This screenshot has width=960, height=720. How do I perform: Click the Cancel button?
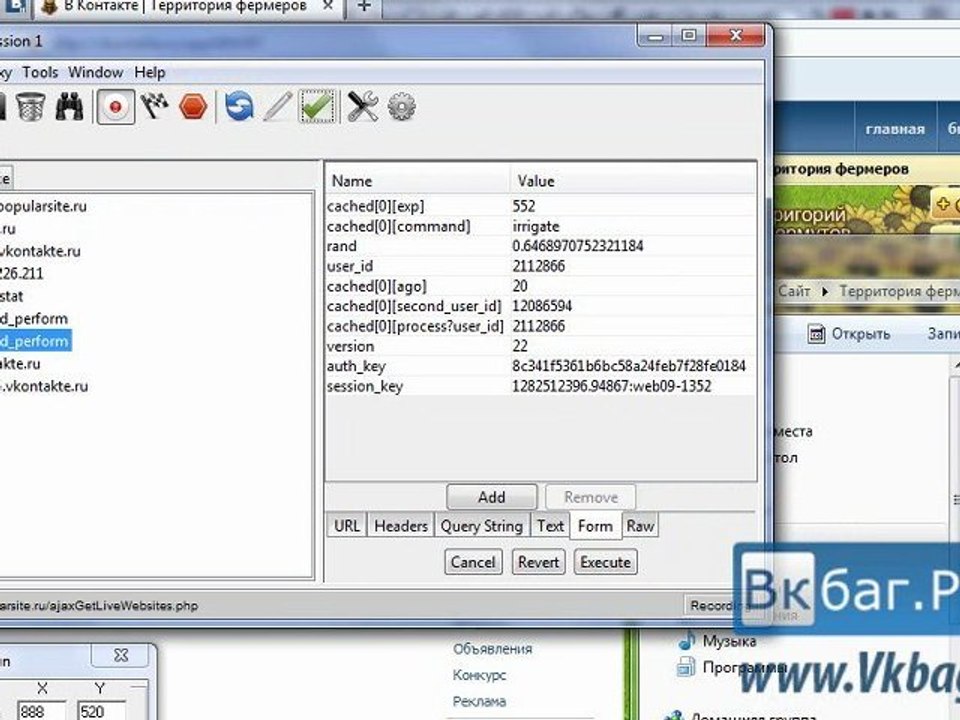(473, 562)
